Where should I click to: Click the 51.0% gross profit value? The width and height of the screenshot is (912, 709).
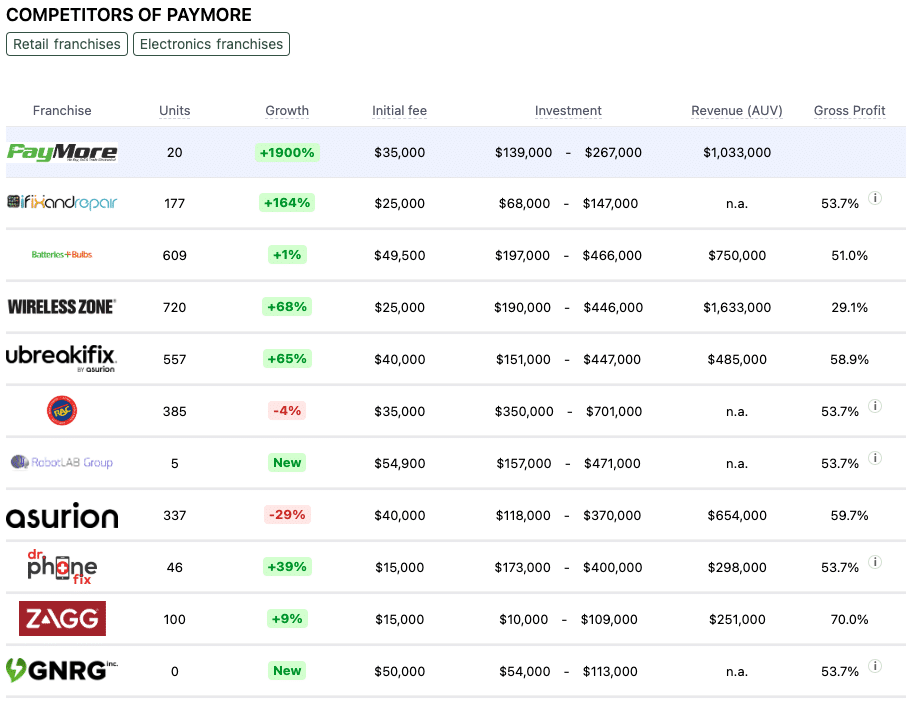coord(849,255)
